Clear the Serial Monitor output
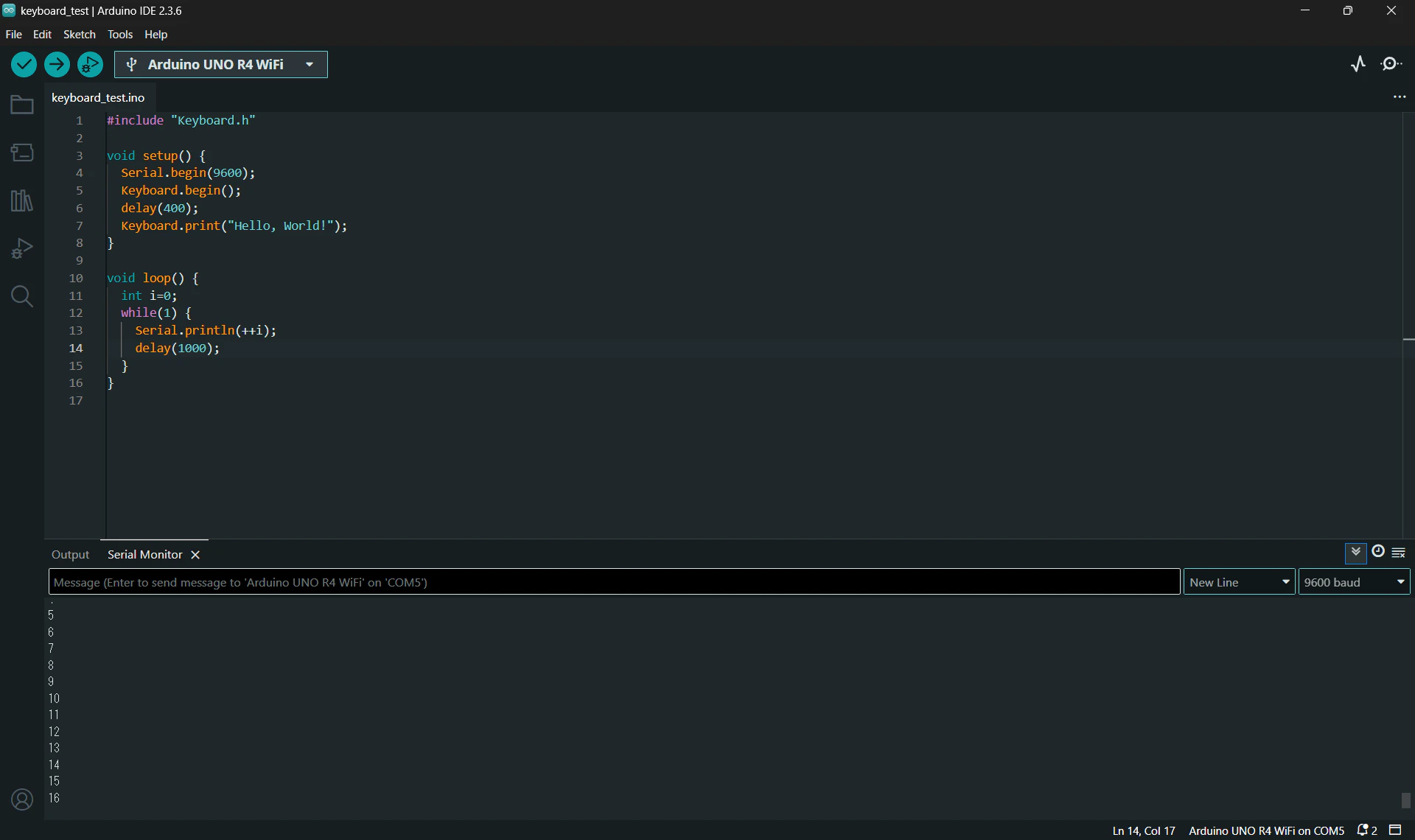The image size is (1415, 840). (1399, 553)
